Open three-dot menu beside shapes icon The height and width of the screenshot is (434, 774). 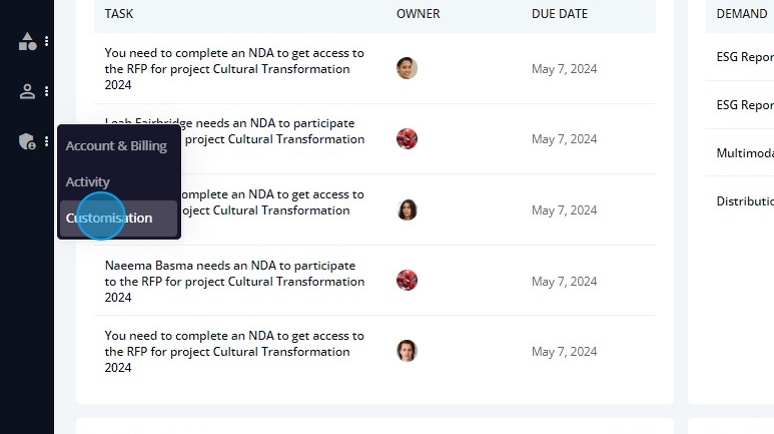(x=46, y=41)
